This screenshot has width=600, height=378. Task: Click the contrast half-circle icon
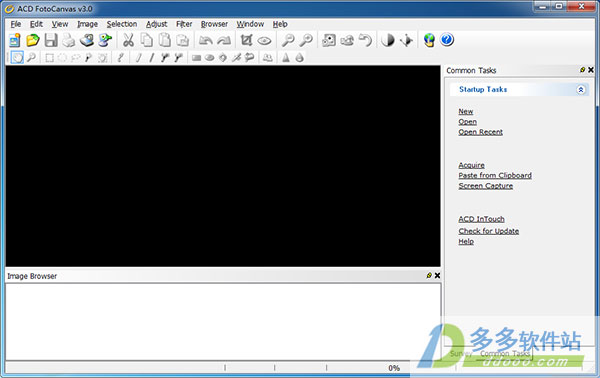[388, 40]
